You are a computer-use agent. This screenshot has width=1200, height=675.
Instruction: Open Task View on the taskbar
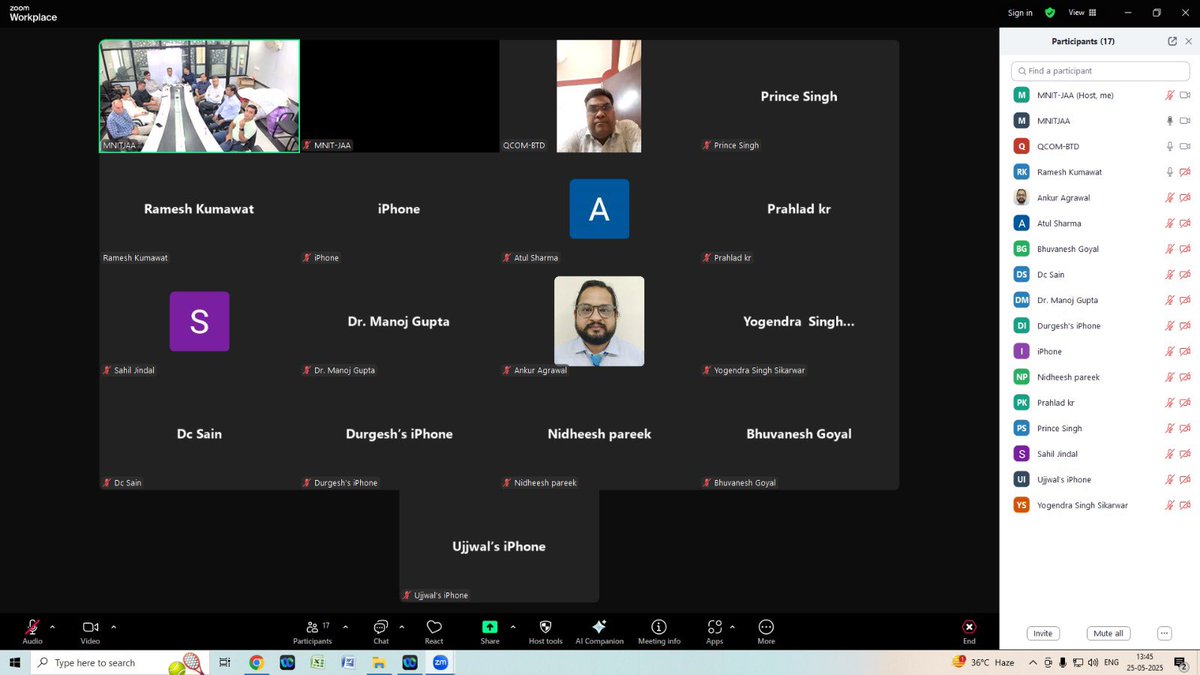pos(224,662)
